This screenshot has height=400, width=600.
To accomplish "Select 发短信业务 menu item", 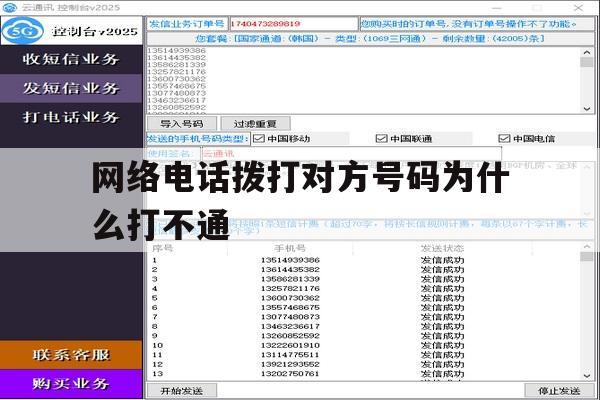I will [x=71, y=88].
